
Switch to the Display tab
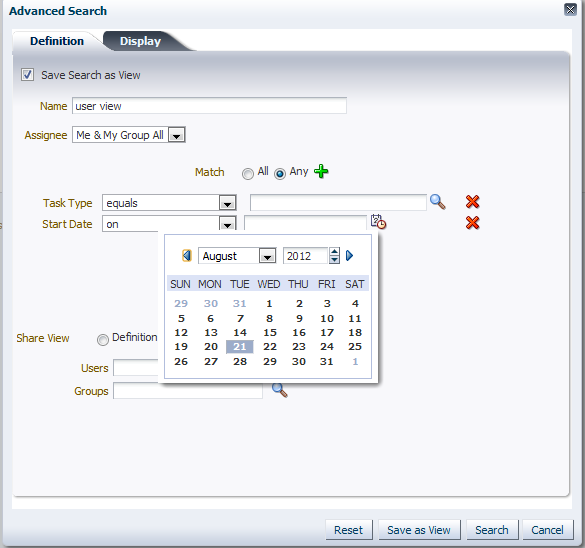point(141,41)
